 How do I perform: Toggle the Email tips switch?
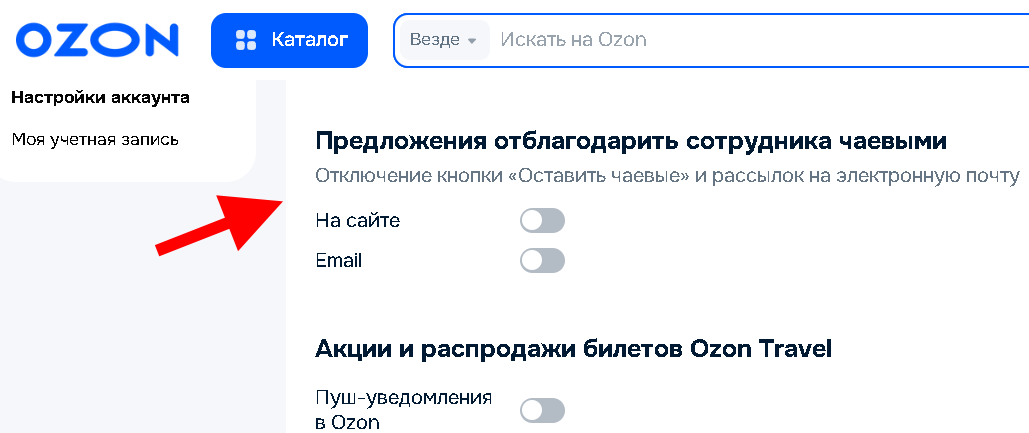pos(542,261)
